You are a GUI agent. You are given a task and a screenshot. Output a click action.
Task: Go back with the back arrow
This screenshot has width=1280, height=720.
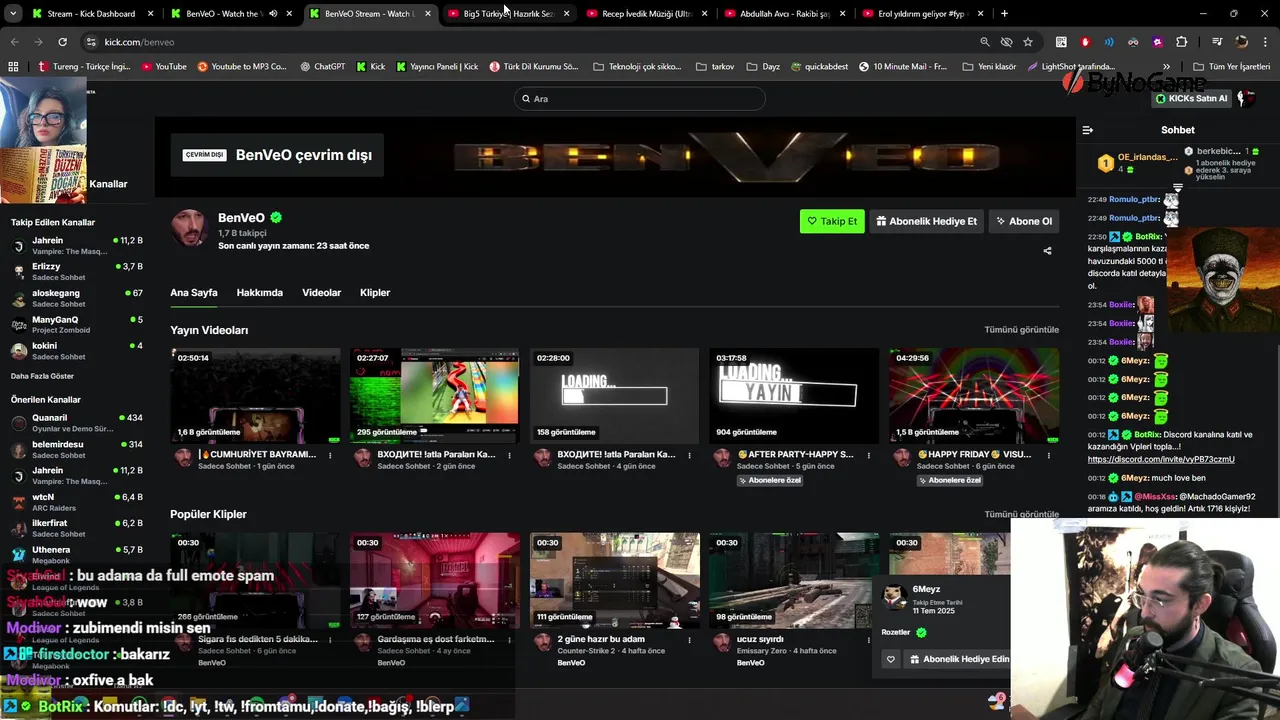pos(14,42)
